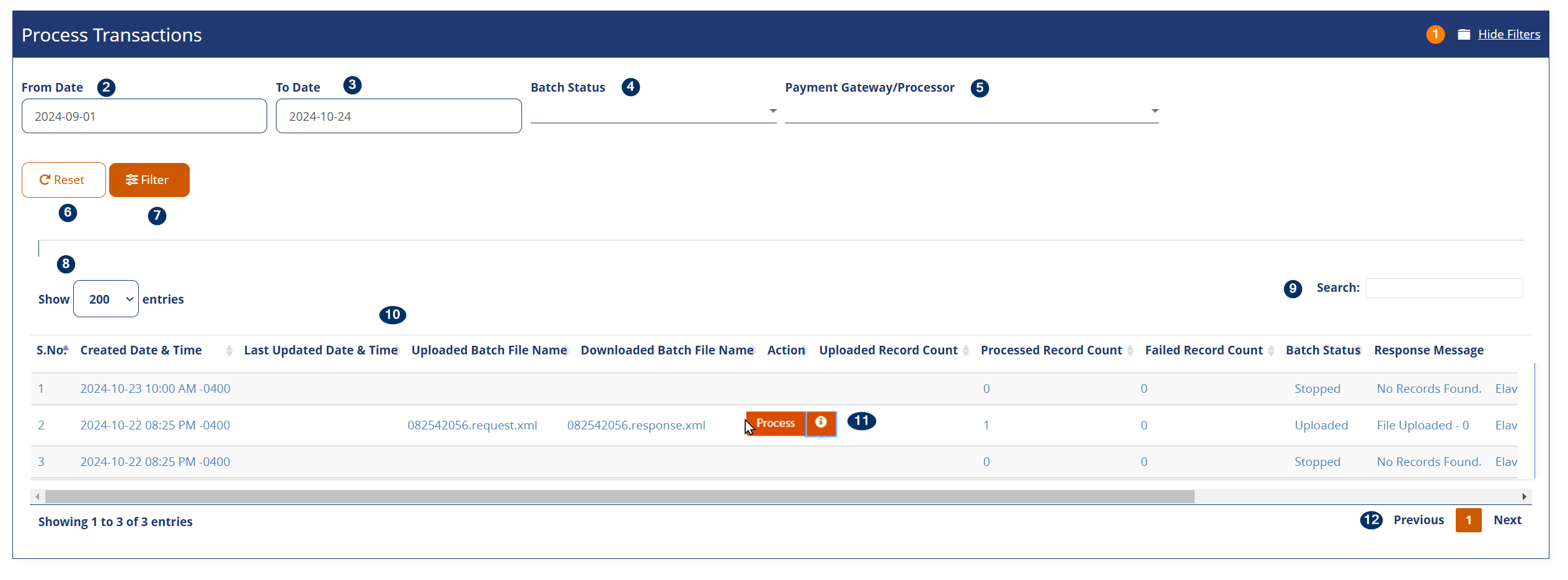The width and height of the screenshot is (1568, 580).
Task: Click inside the Search field
Action: click(1443, 288)
